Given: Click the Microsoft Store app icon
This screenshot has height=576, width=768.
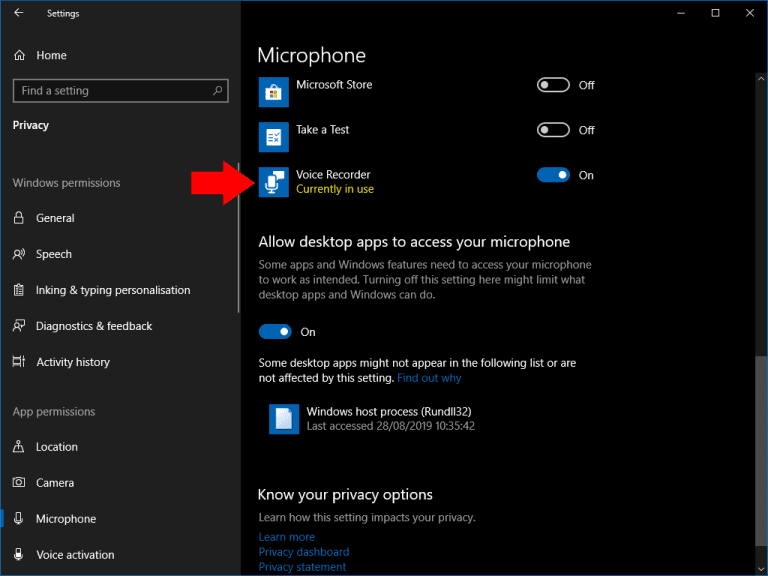Looking at the screenshot, I should coord(273,93).
